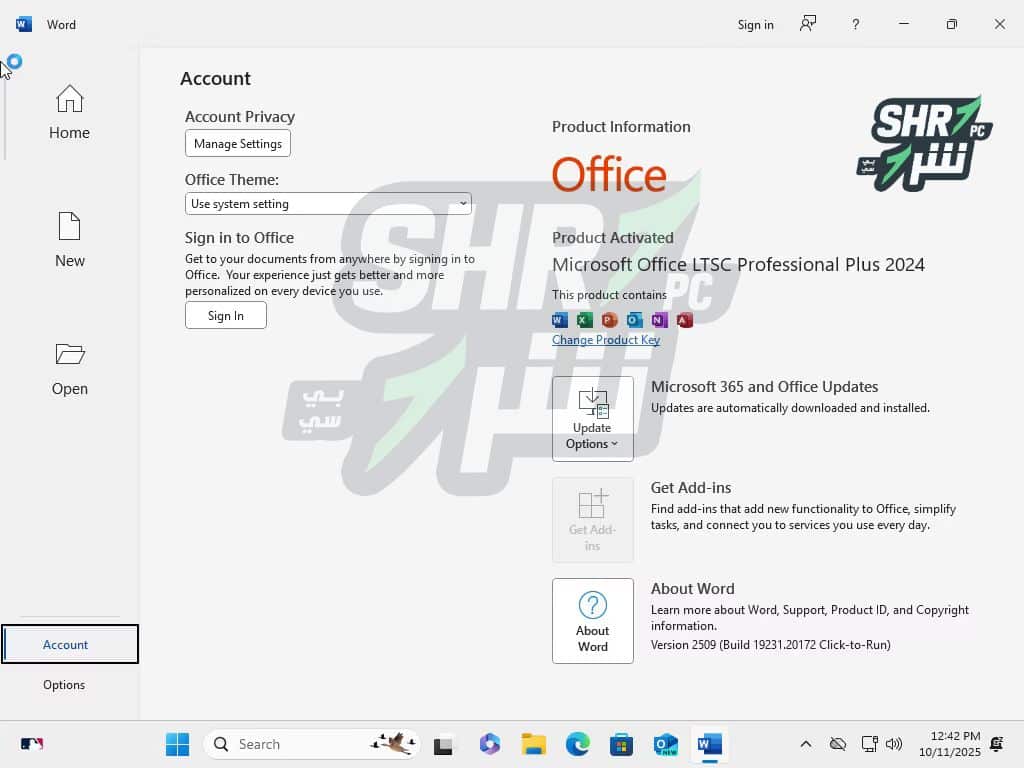Click the Get Add-ins icon button
The height and width of the screenshot is (768, 1024).
point(592,519)
